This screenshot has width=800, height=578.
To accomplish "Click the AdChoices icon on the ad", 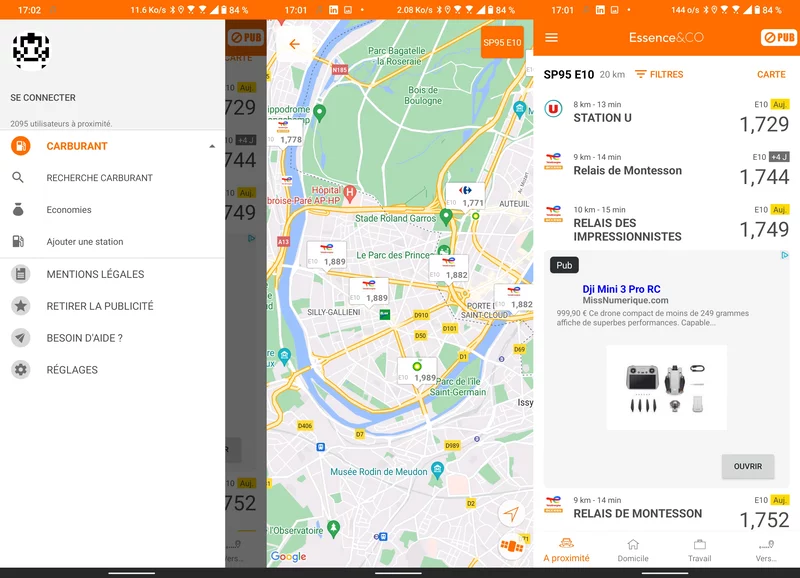I will click(785, 255).
